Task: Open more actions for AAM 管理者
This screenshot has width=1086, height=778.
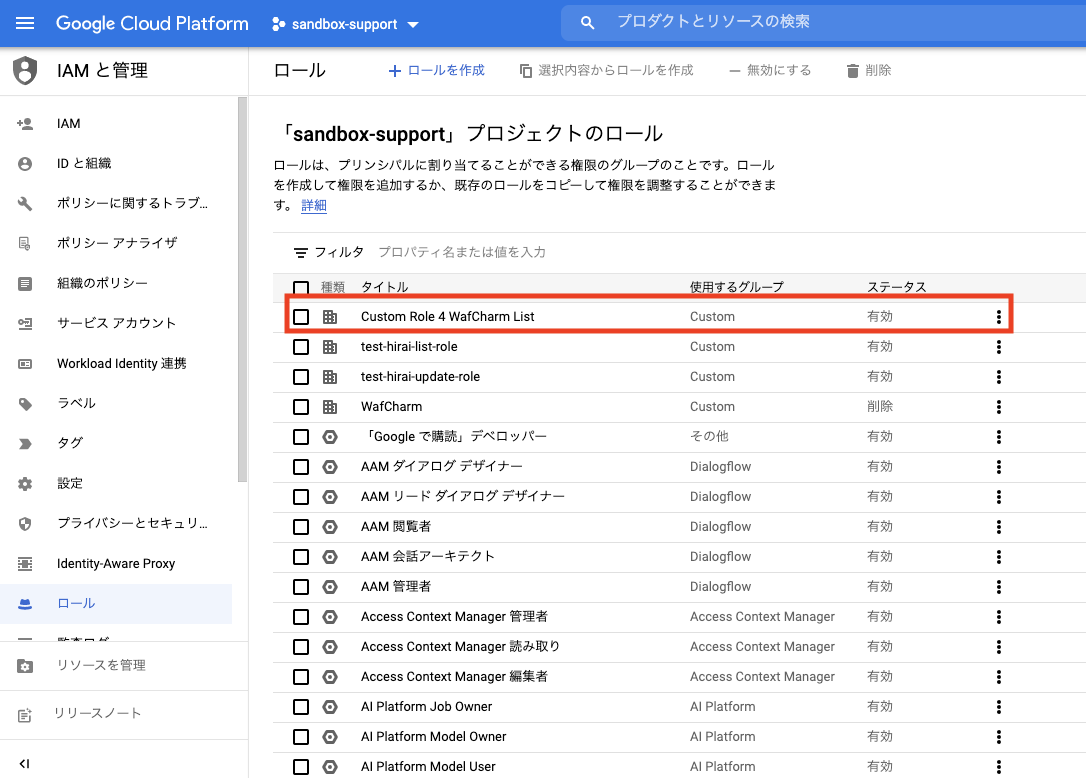Action: click(998, 587)
